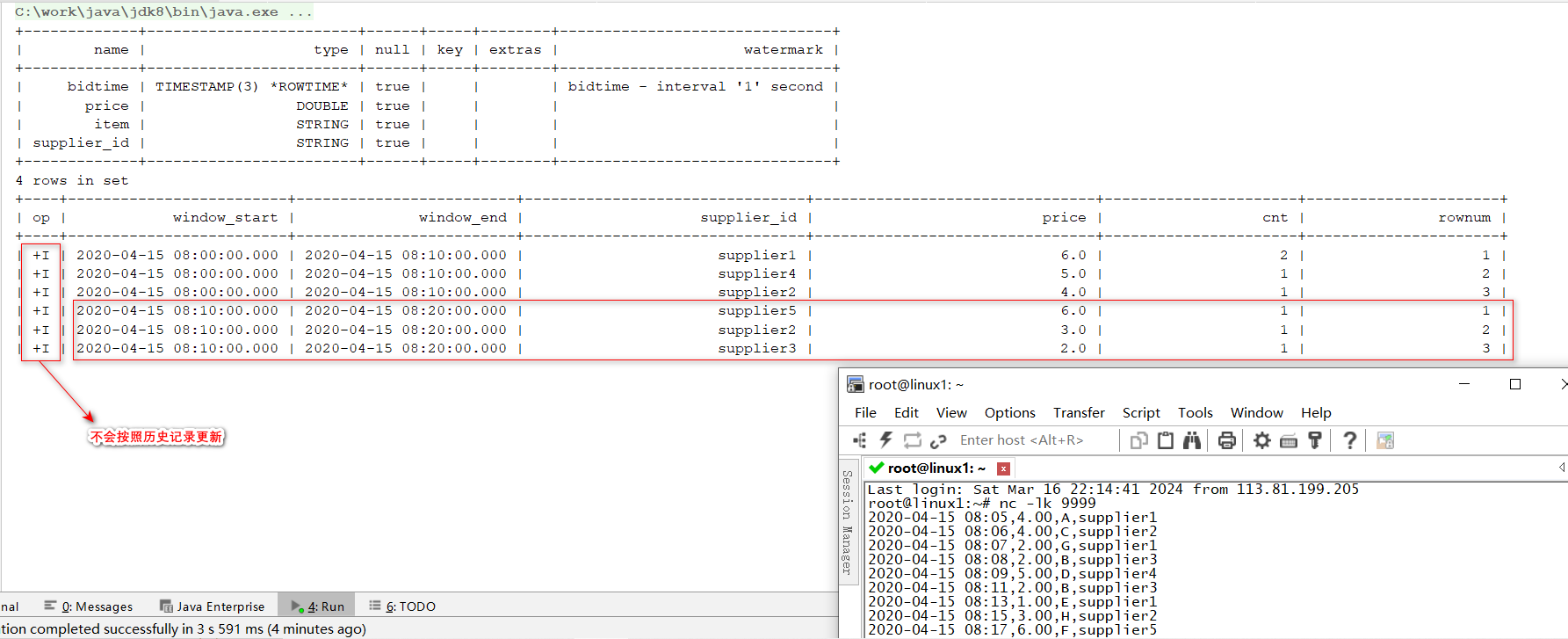
Task: Click the rownum column header
Action: click(1464, 218)
